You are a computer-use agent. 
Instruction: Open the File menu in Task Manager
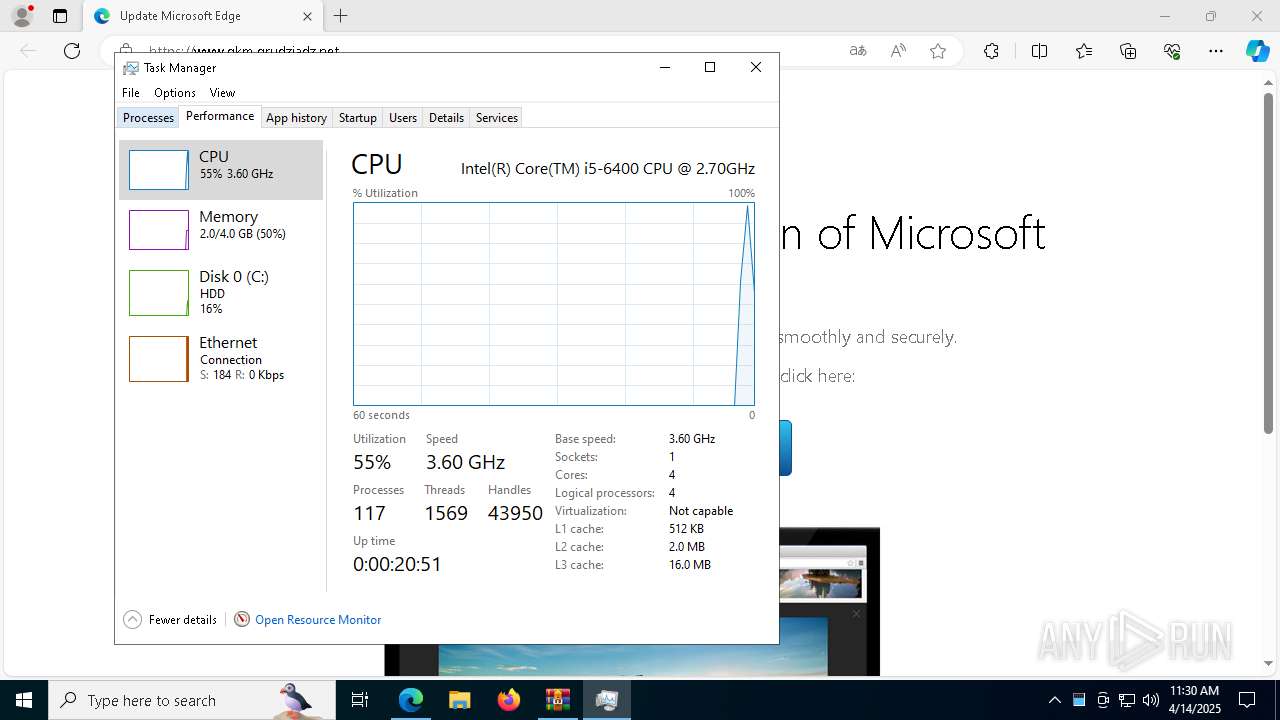pyautogui.click(x=131, y=93)
